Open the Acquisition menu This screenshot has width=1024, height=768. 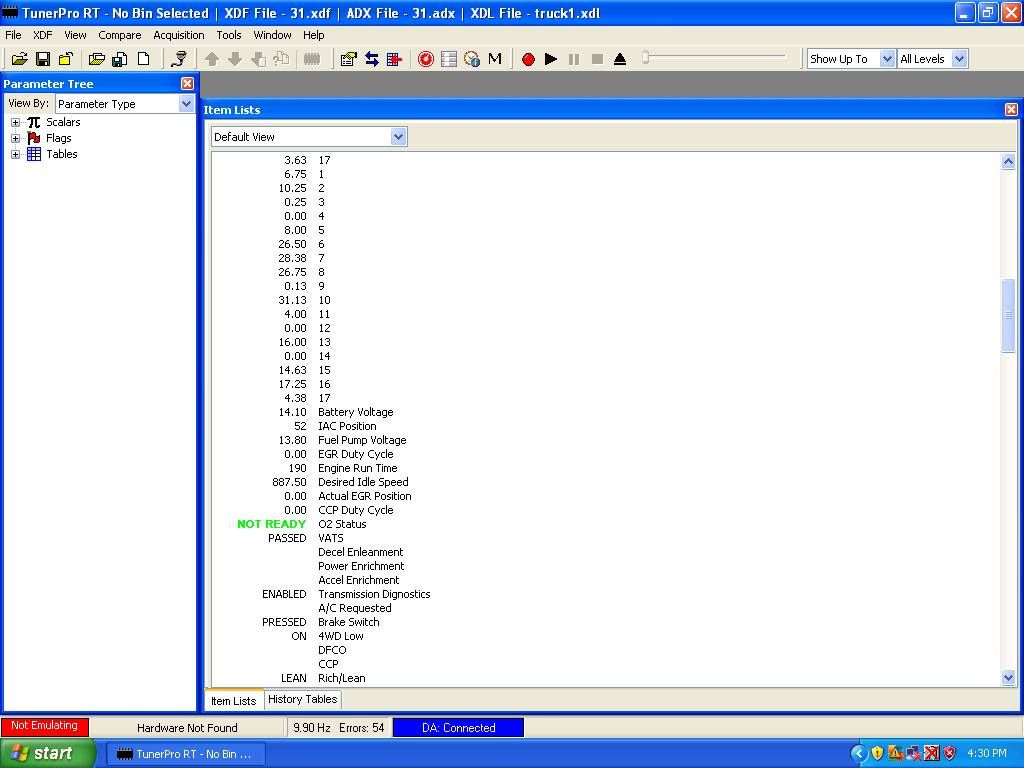click(178, 35)
